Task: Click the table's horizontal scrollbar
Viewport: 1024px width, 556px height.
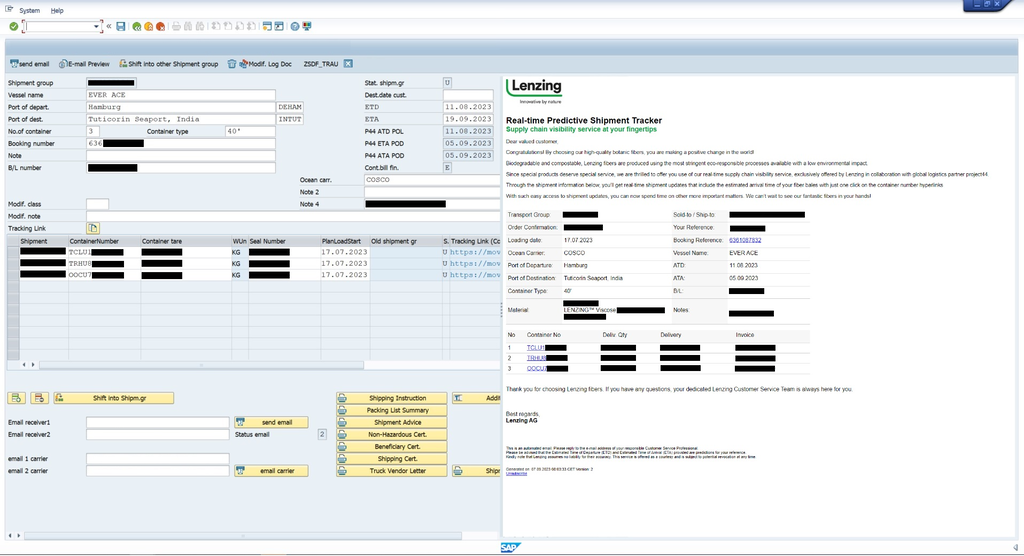Action: tap(201, 365)
